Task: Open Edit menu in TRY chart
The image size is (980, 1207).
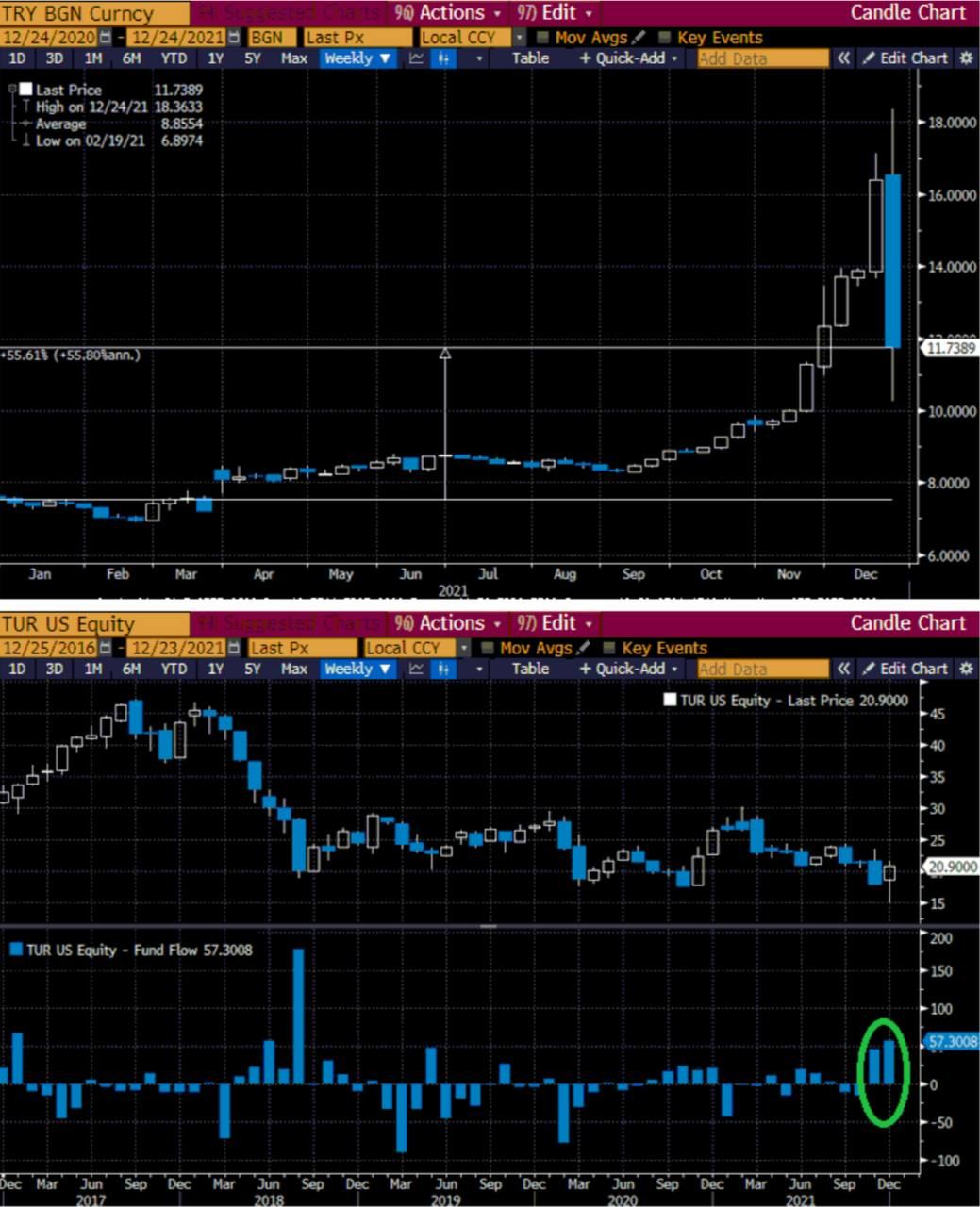Action: click(x=556, y=13)
